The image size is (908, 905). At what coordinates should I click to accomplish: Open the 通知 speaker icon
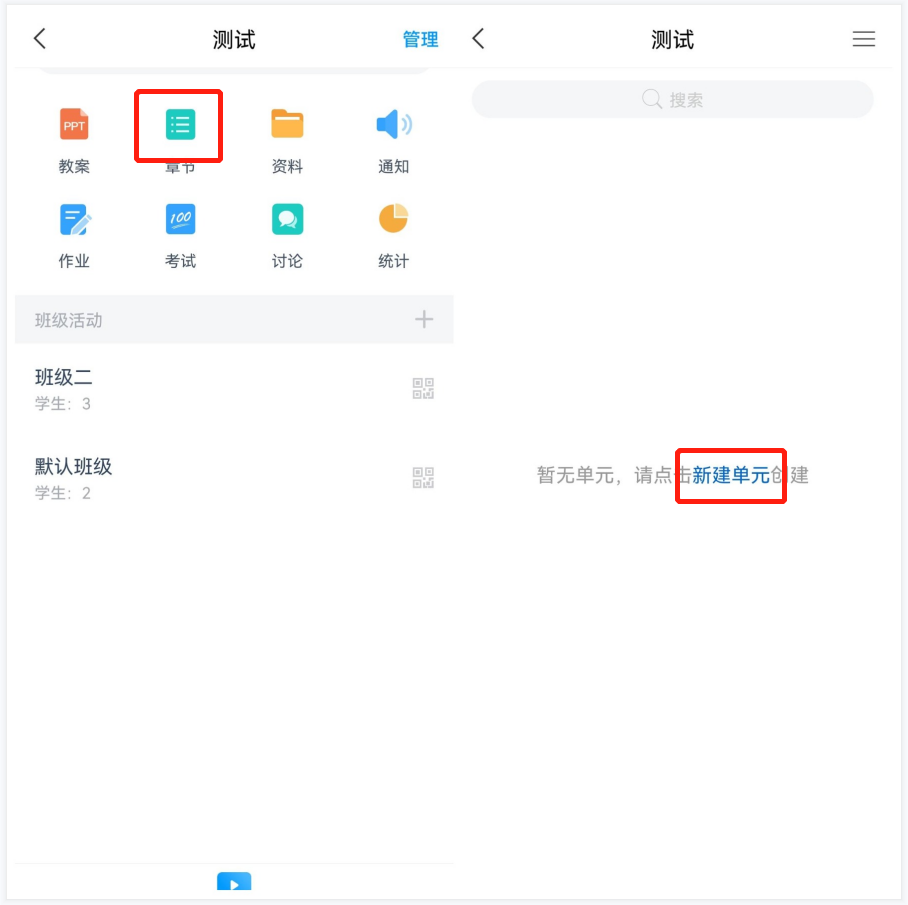pos(394,123)
